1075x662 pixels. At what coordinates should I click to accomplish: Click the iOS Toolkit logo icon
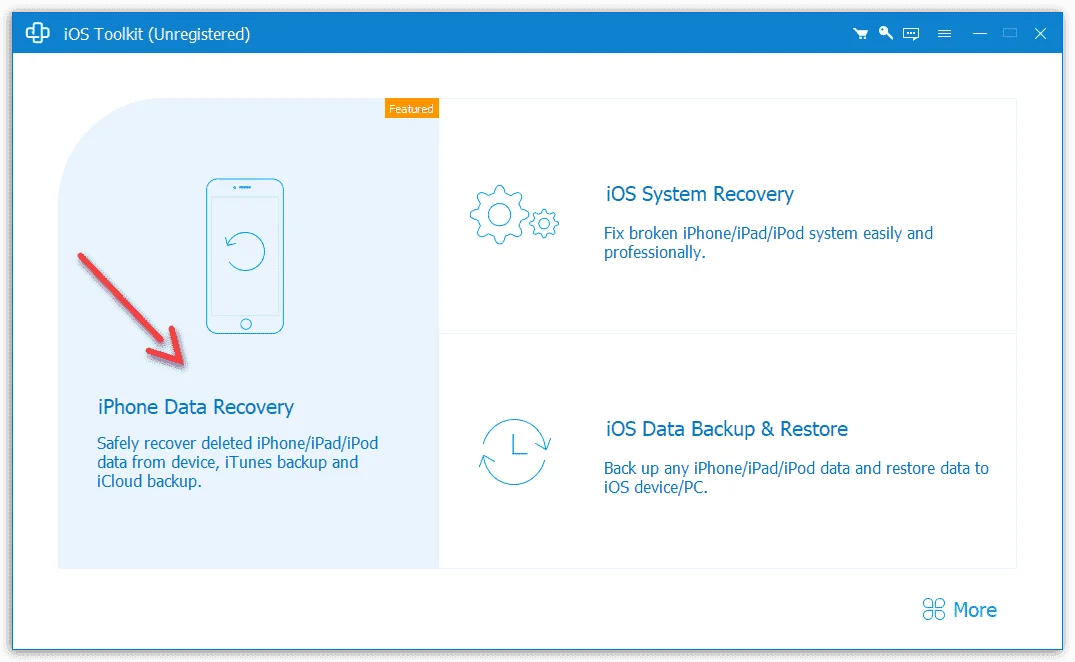(38, 33)
